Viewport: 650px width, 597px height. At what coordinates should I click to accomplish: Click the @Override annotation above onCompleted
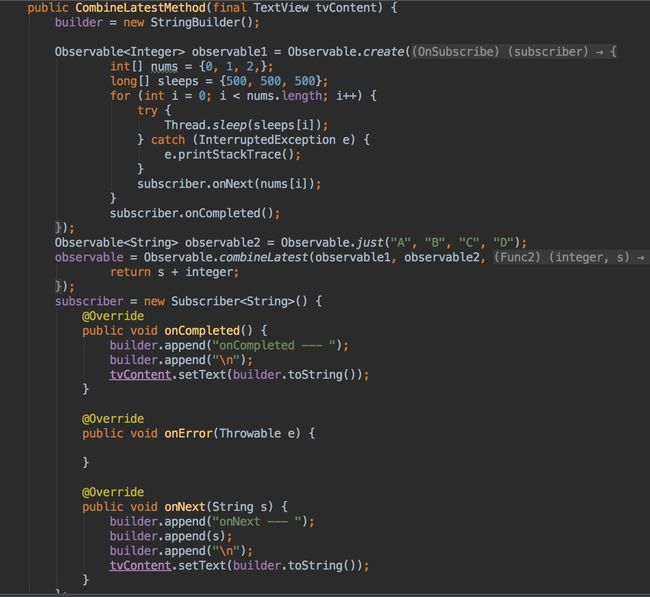[113, 316]
